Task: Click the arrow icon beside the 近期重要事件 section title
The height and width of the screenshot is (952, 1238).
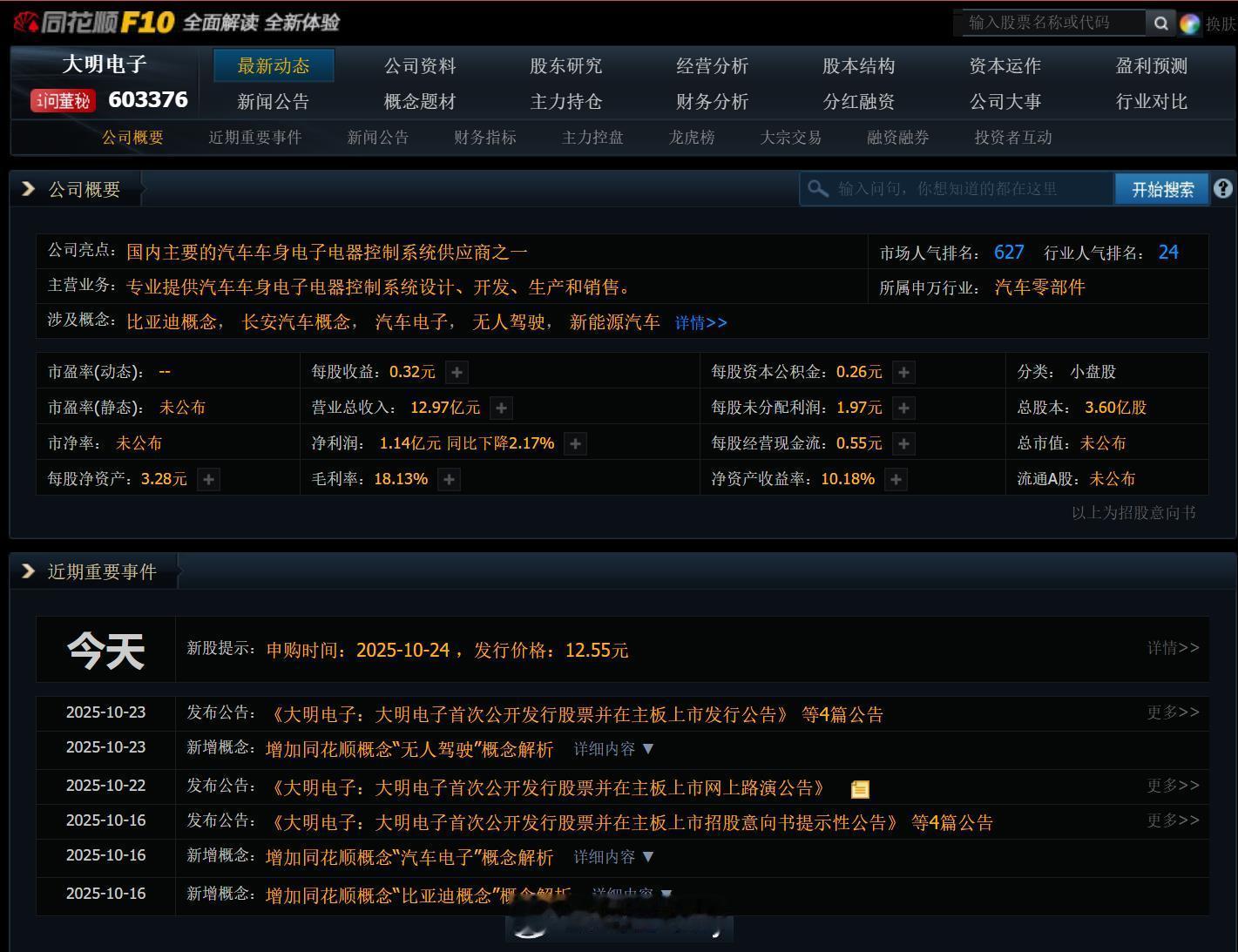Action: click(28, 571)
